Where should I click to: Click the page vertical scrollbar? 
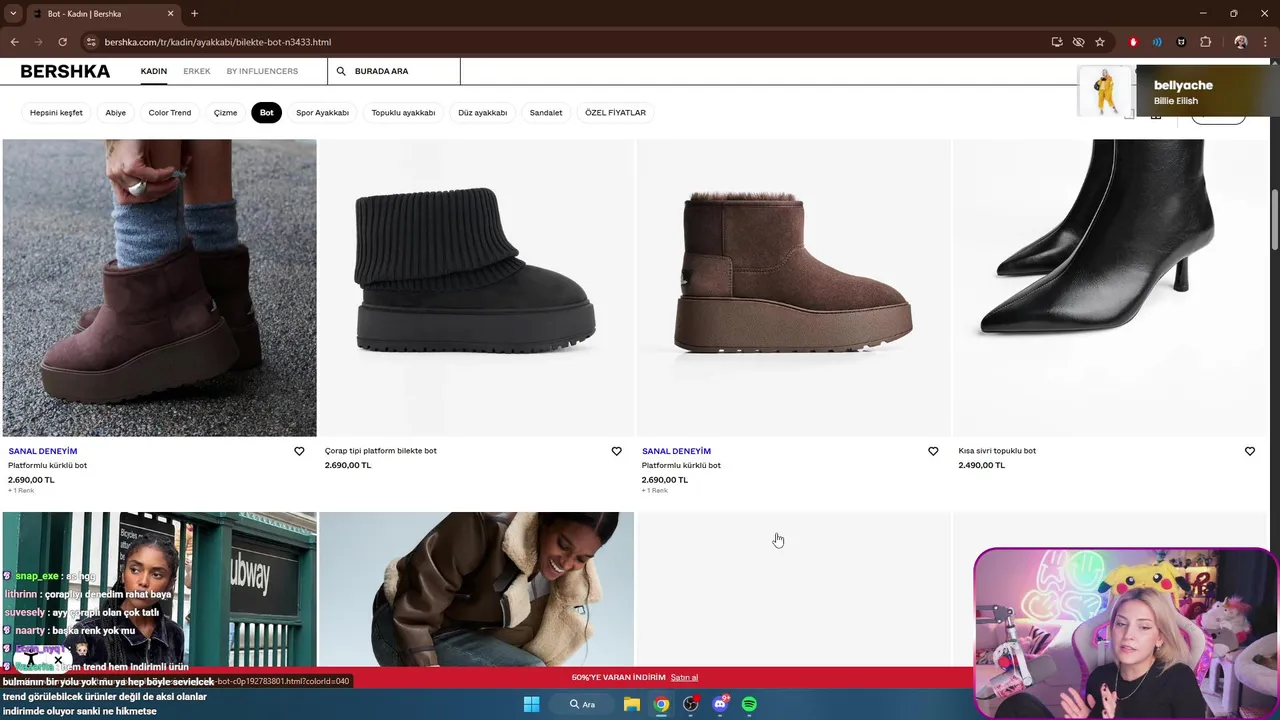(x=1275, y=220)
